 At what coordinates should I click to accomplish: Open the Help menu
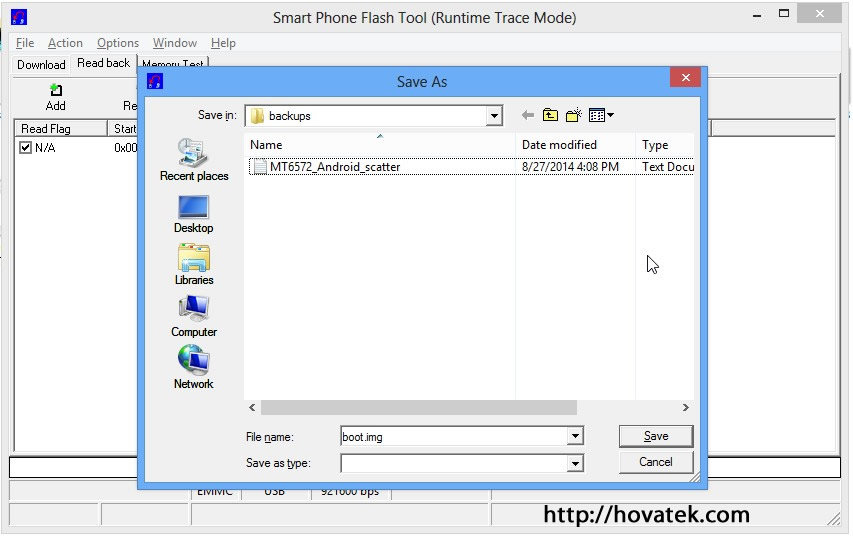223,43
